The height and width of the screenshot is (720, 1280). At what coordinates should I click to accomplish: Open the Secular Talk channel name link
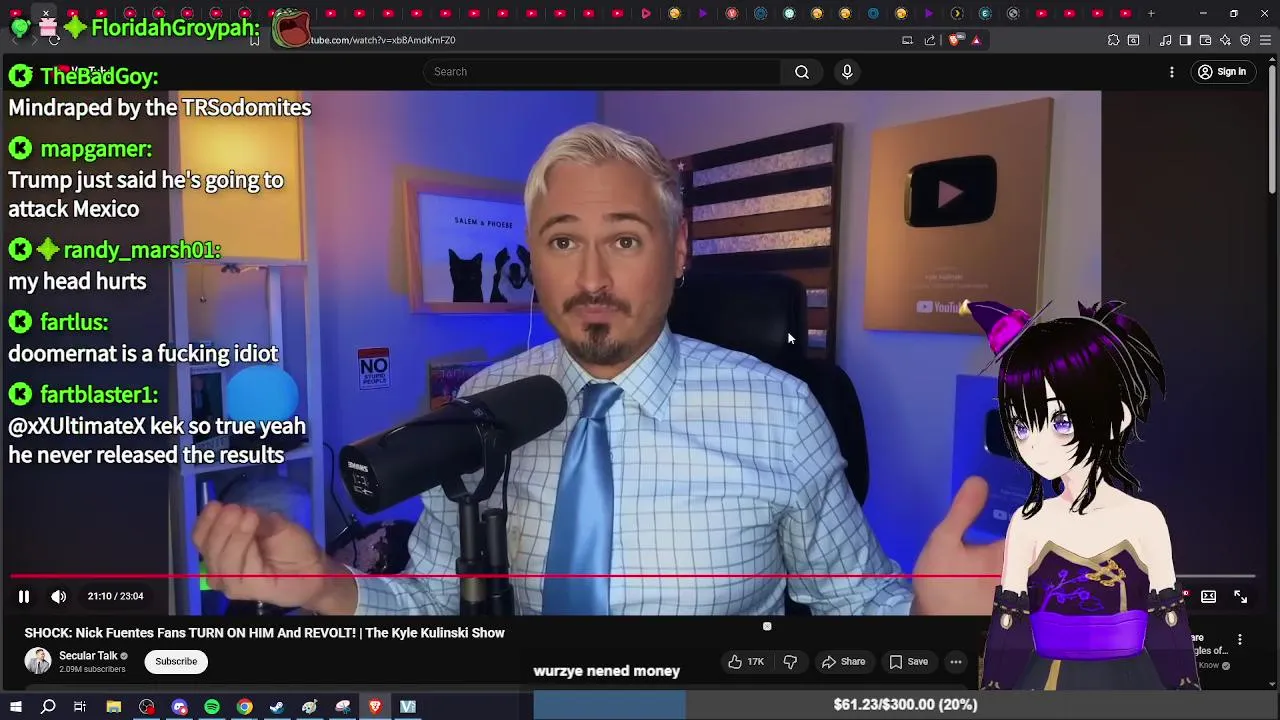click(x=88, y=656)
